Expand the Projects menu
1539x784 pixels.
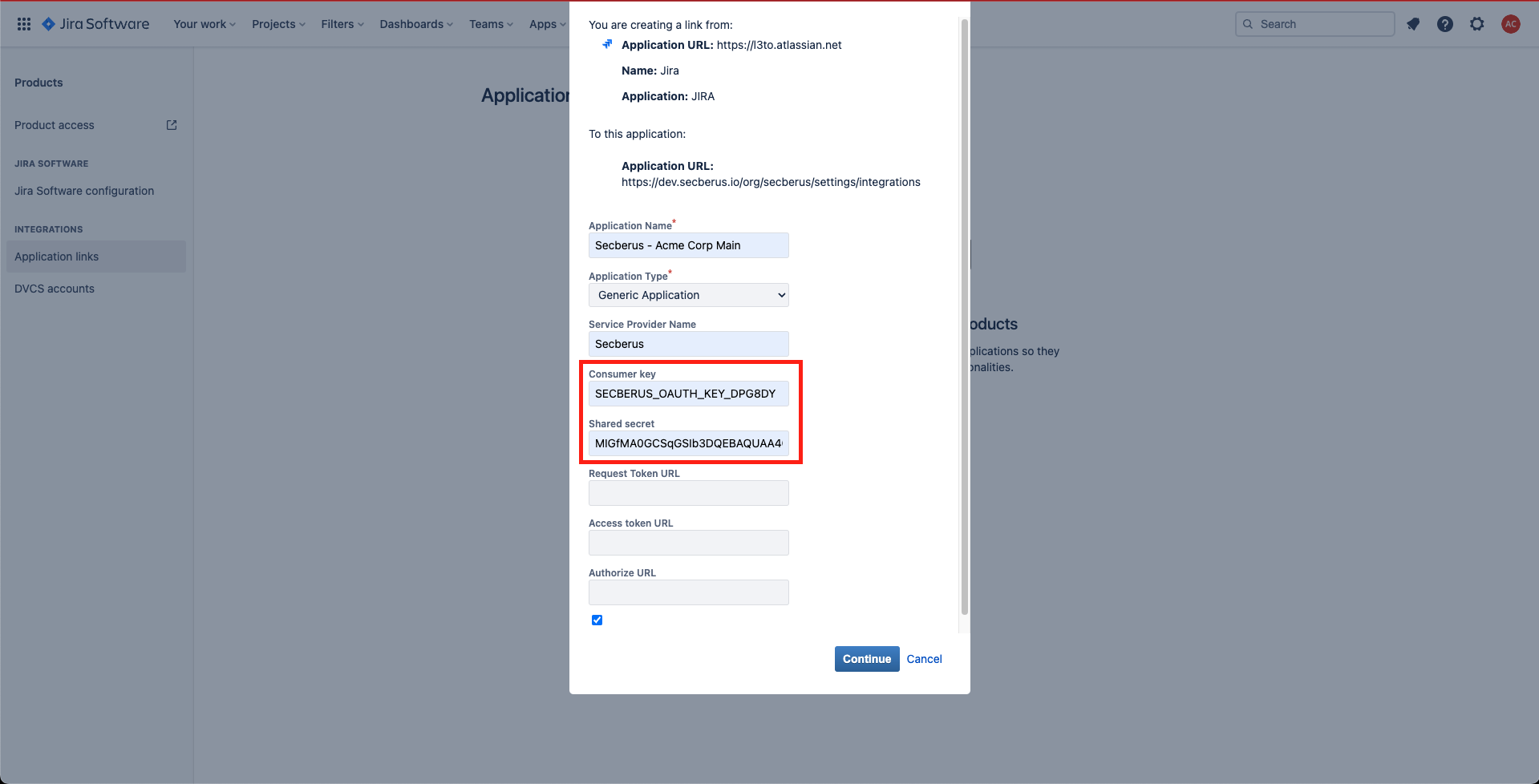click(278, 24)
